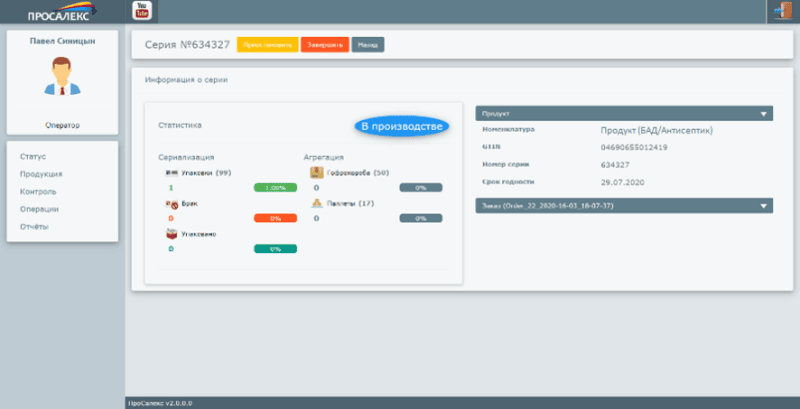Click the grey Назад button

point(368,45)
